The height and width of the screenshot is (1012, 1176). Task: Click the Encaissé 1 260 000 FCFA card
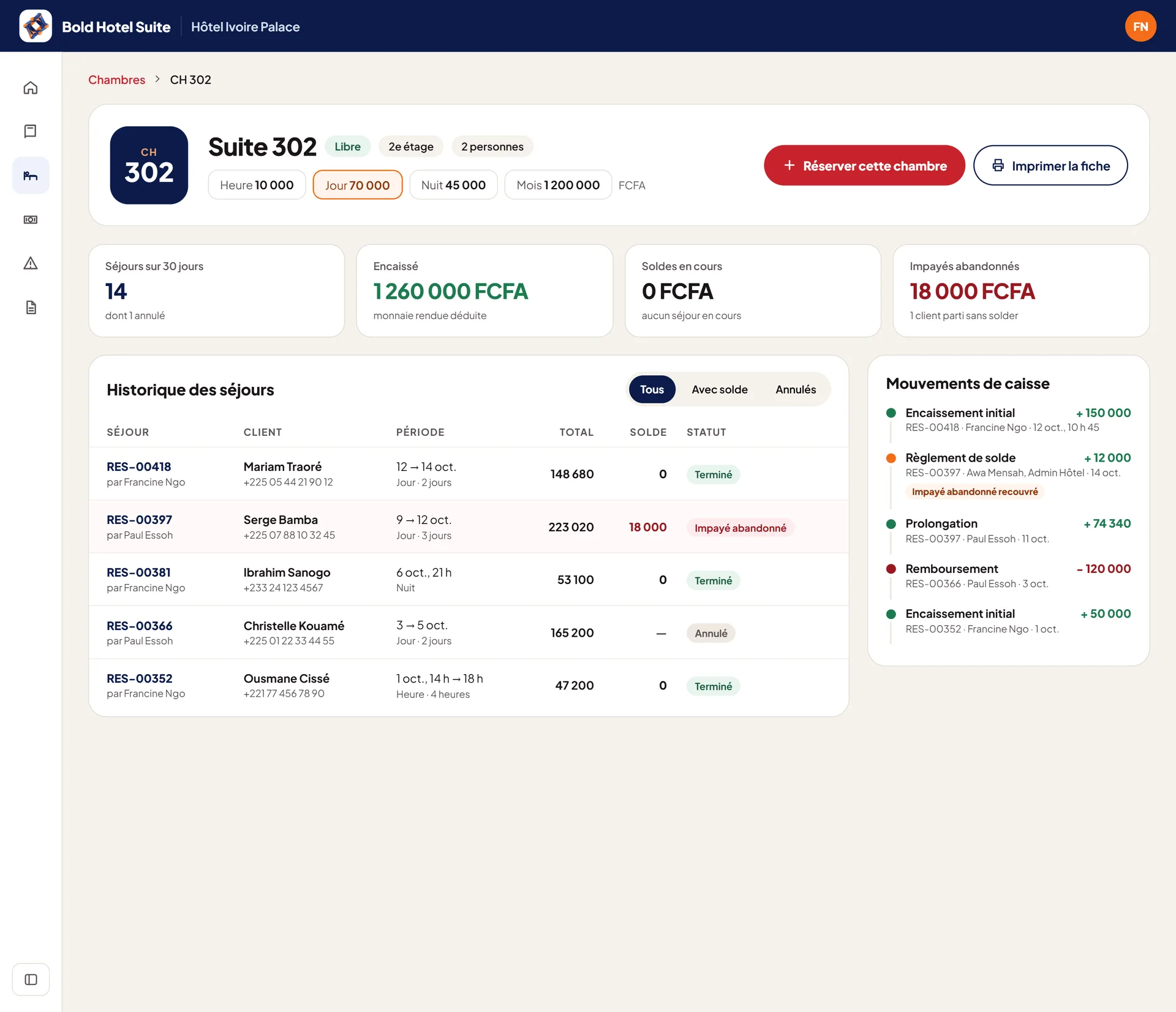click(x=484, y=291)
